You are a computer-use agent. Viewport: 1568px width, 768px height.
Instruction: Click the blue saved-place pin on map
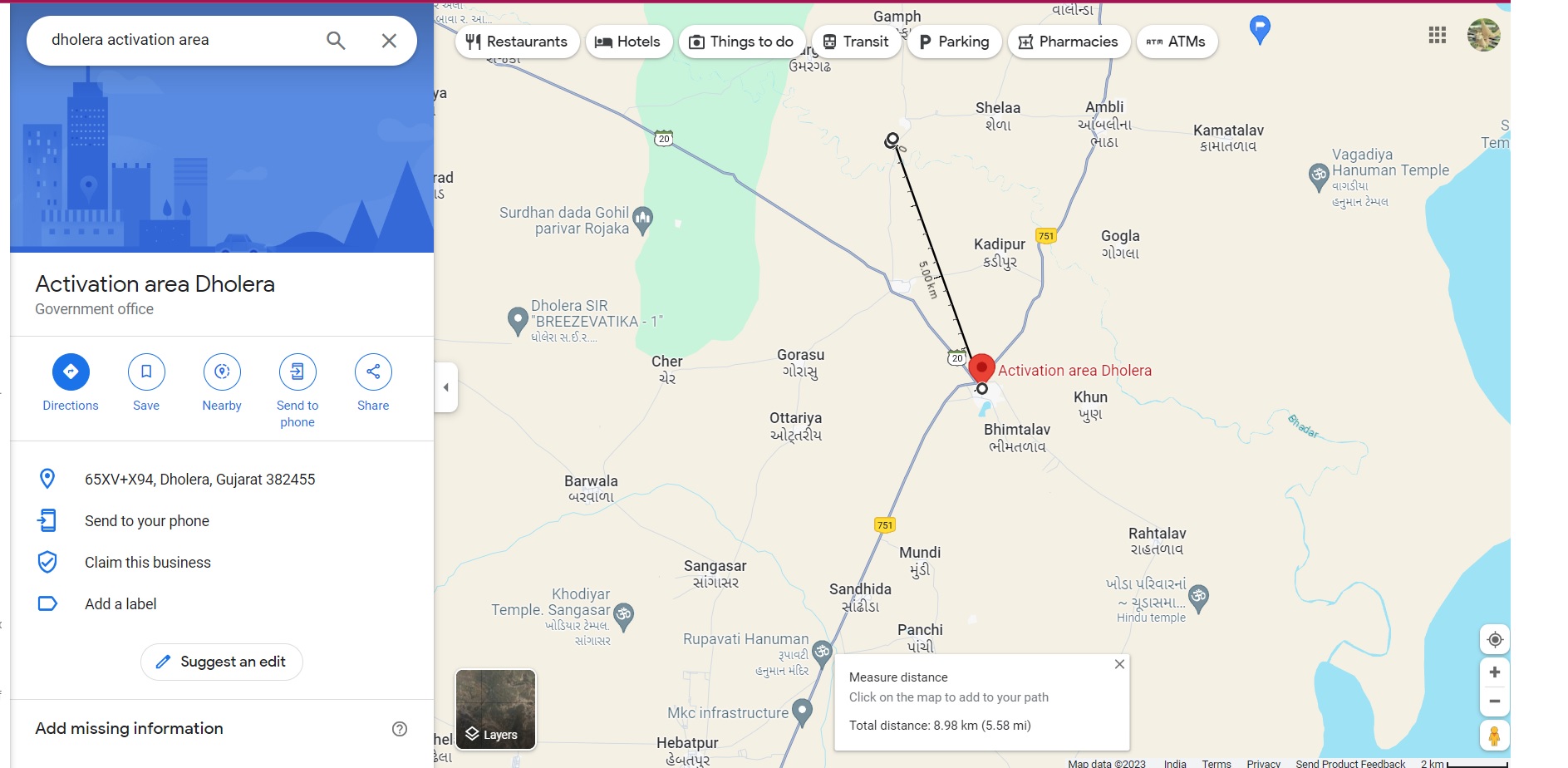(1260, 29)
